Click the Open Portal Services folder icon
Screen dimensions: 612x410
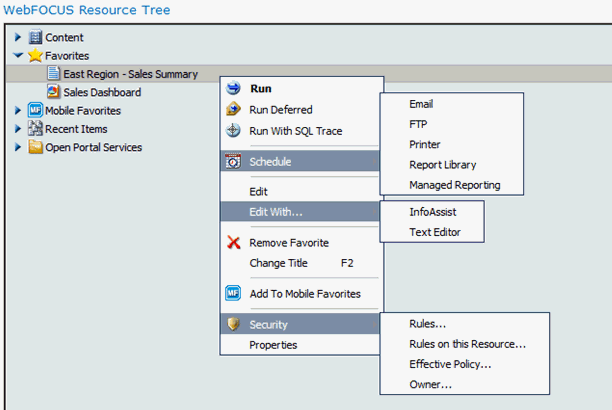point(35,147)
